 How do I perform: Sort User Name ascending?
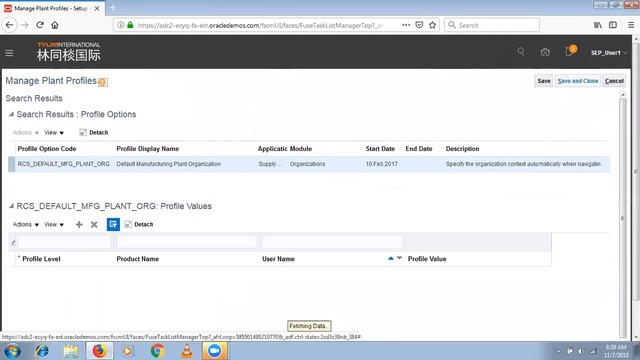[391, 258]
